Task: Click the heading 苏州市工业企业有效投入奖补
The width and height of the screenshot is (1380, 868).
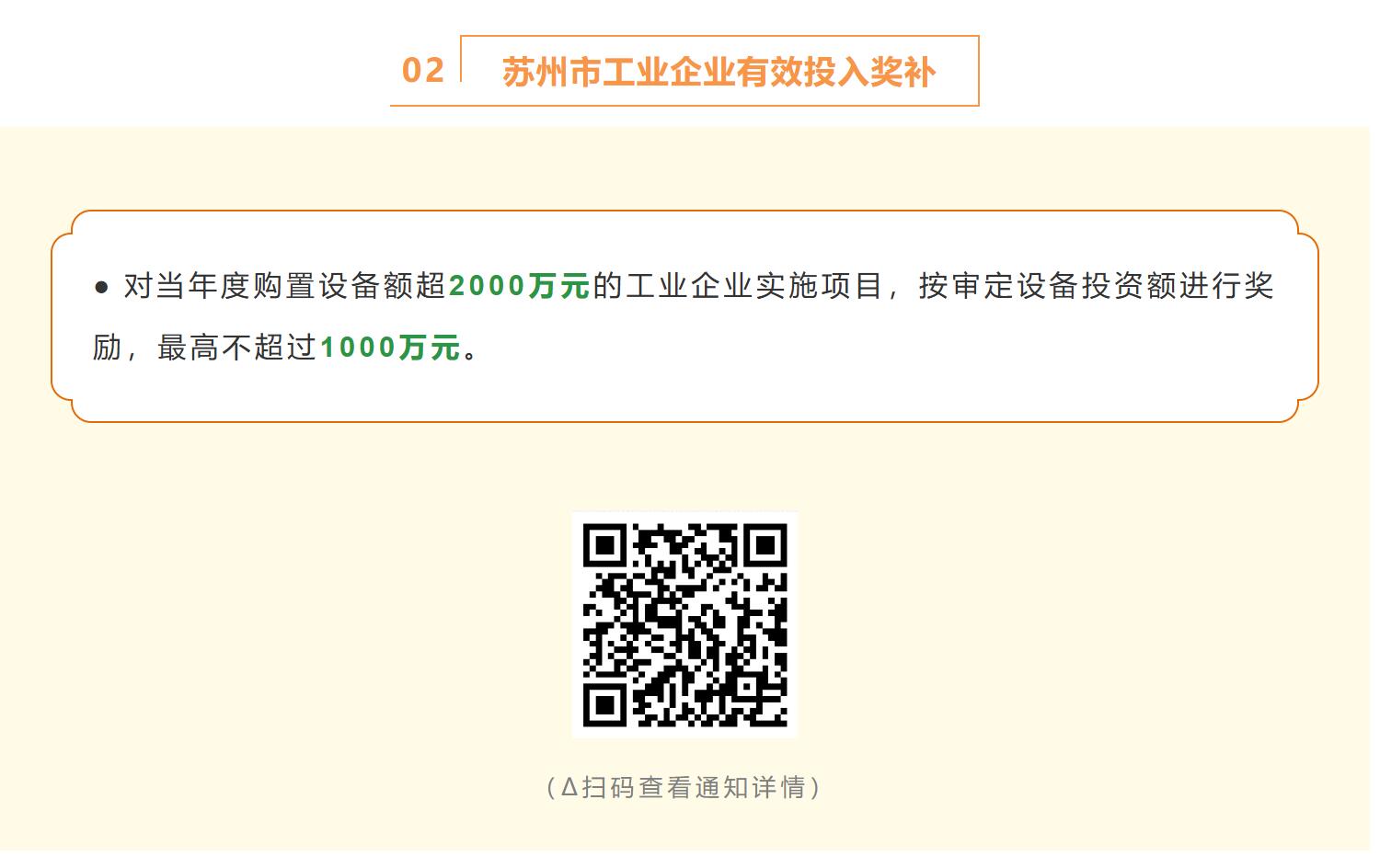Action: click(719, 72)
